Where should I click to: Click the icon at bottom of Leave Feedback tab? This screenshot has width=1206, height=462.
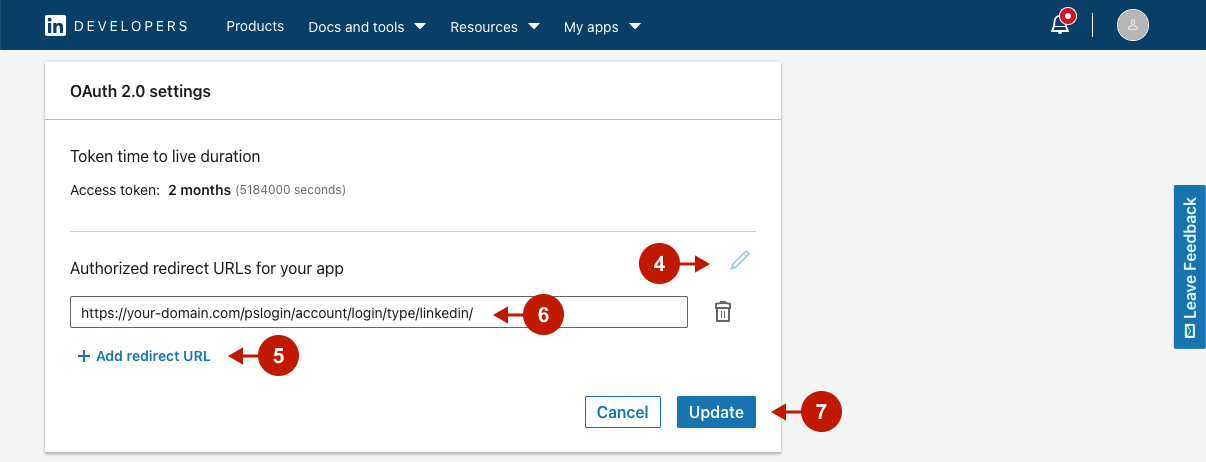(x=1190, y=331)
